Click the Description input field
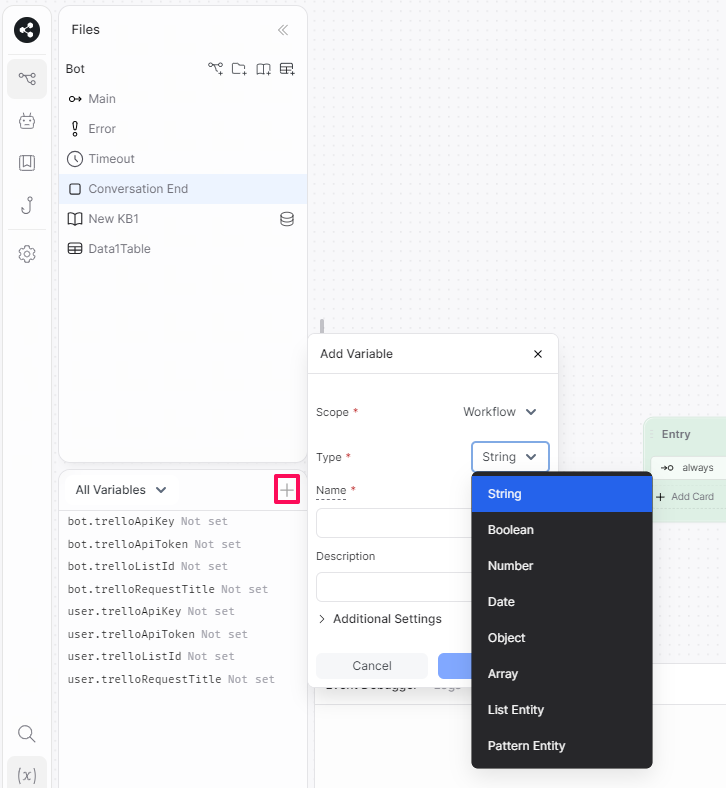The height and width of the screenshot is (788, 726). [x=394, y=586]
